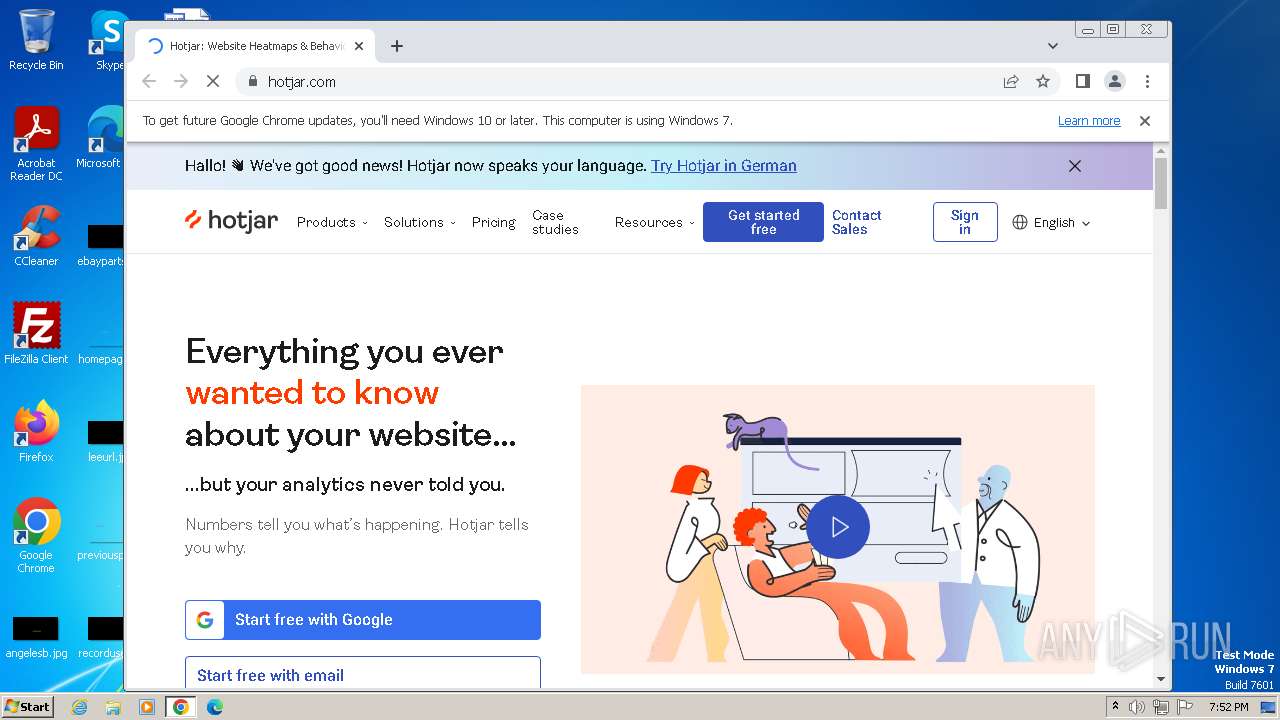The width and height of the screenshot is (1280, 720).
Task: Click the Sign in button
Action: 965,222
